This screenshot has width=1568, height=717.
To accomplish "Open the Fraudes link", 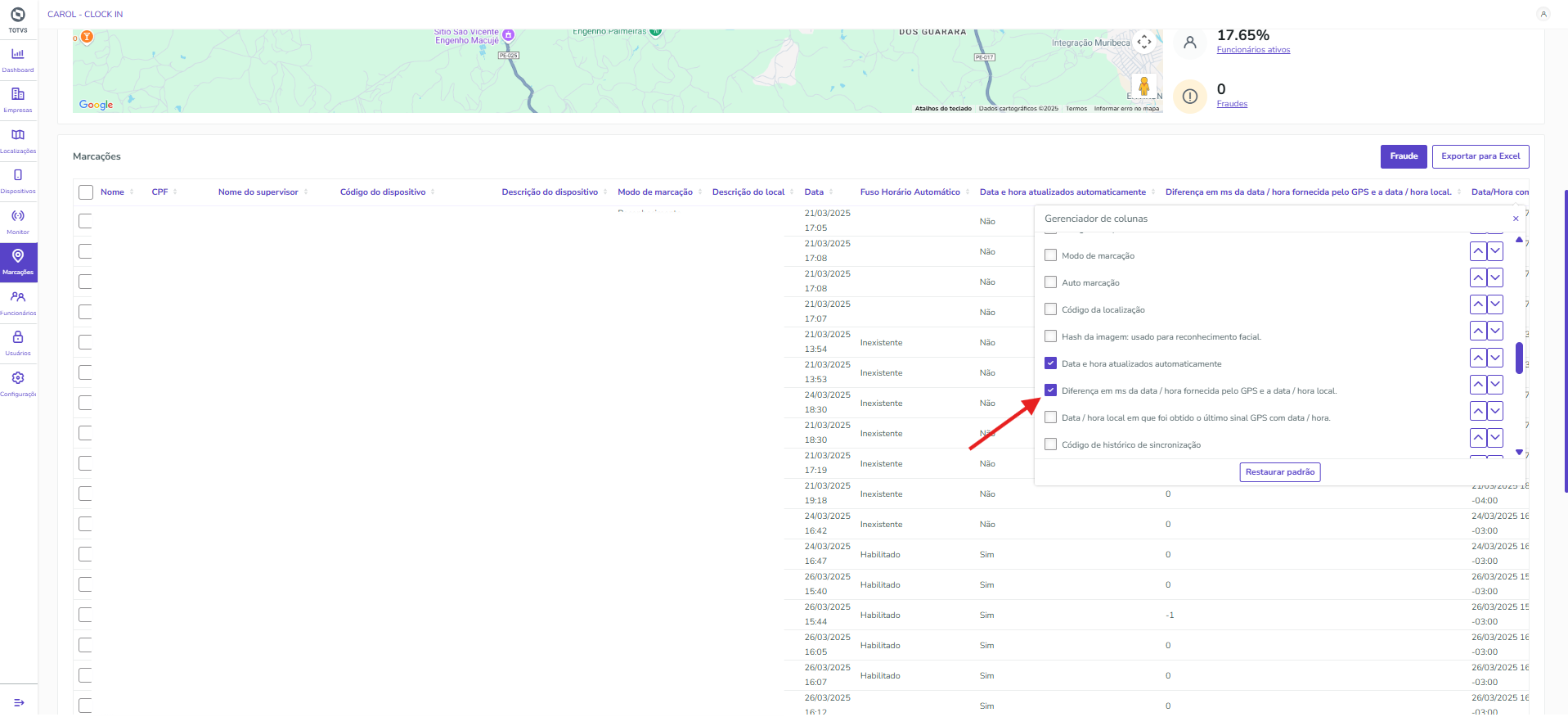I will coord(1232,104).
